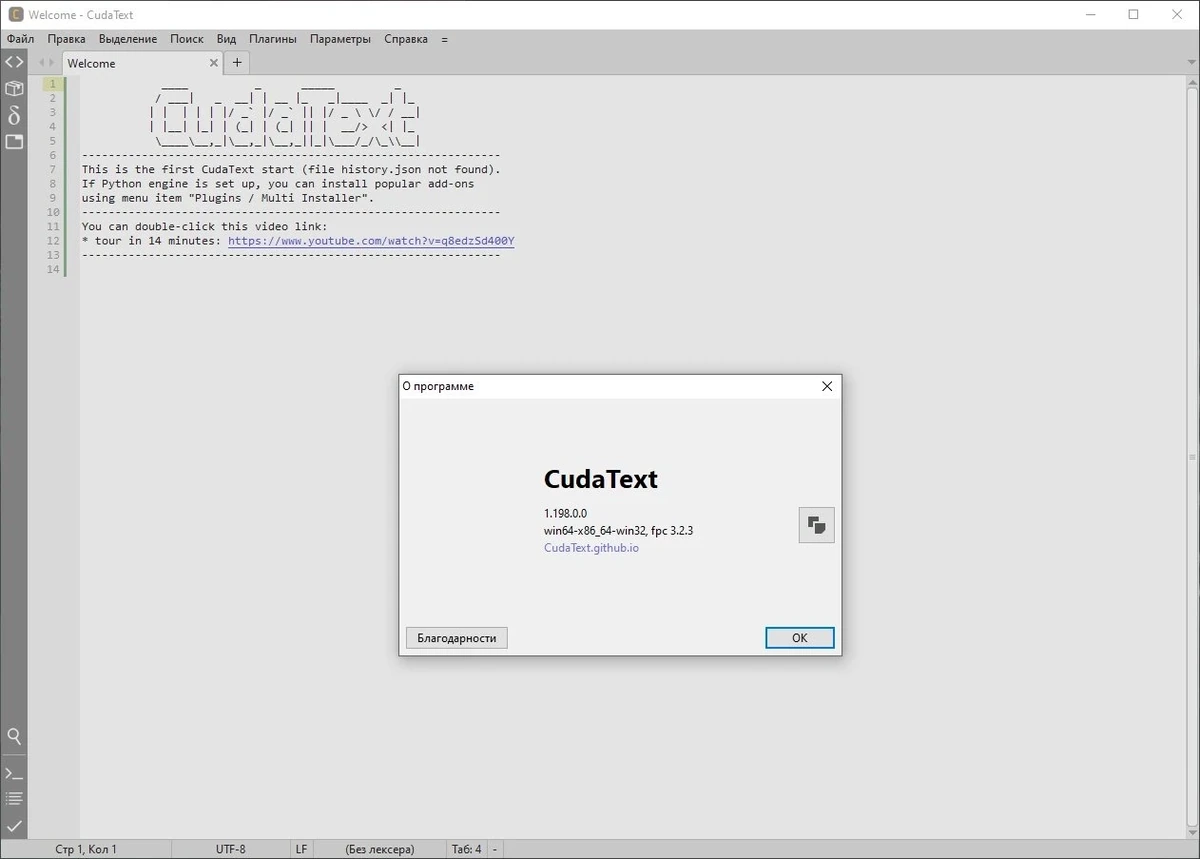Screen dimensions: 1200x859
Task: Copy version info with the copy icon button
Action: pos(816,525)
